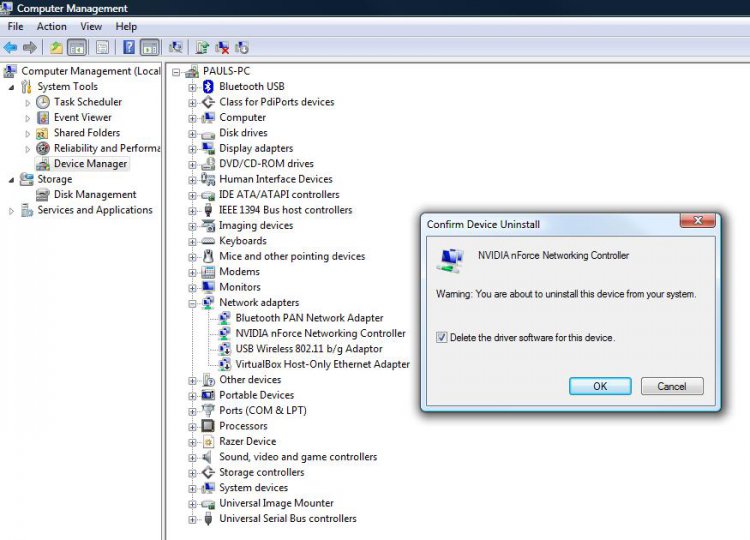This screenshot has width=750, height=540.
Task: Click the blue Help question mark icon
Action: 129,47
